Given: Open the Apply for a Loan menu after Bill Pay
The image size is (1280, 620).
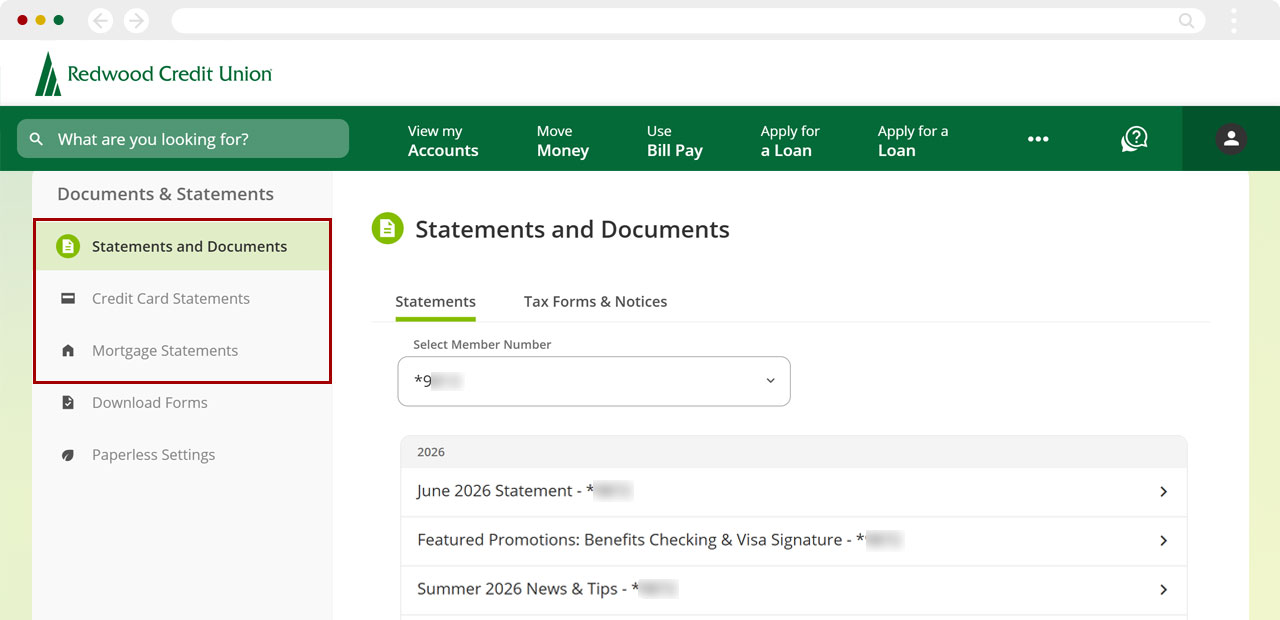Looking at the screenshot, I should (790, 141).
